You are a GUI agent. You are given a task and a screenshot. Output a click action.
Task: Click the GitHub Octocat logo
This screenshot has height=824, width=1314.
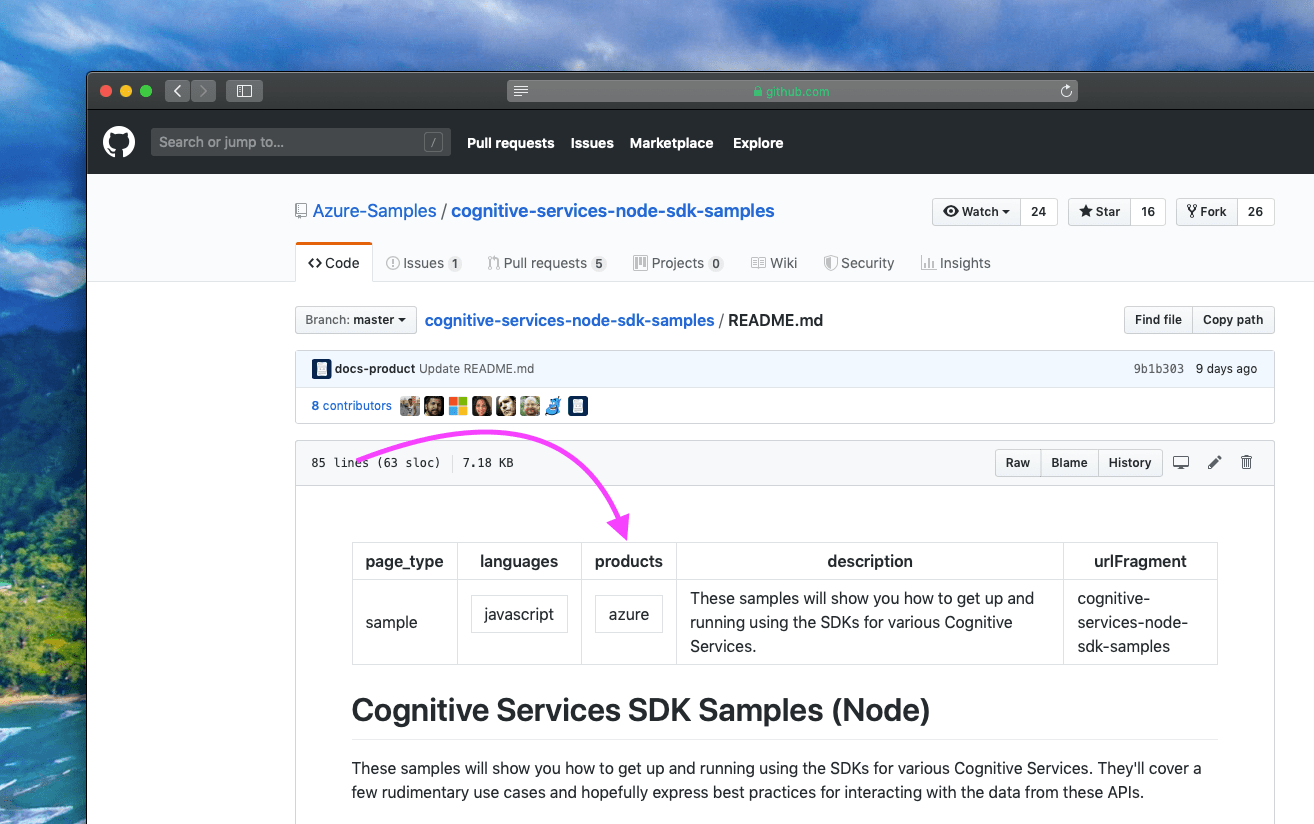pyautogui.click(x=119, y=142)
